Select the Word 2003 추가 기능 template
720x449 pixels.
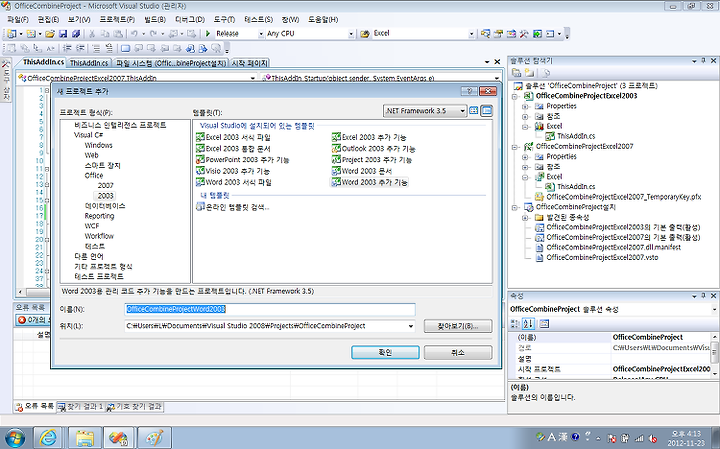[x=370, y=182]
